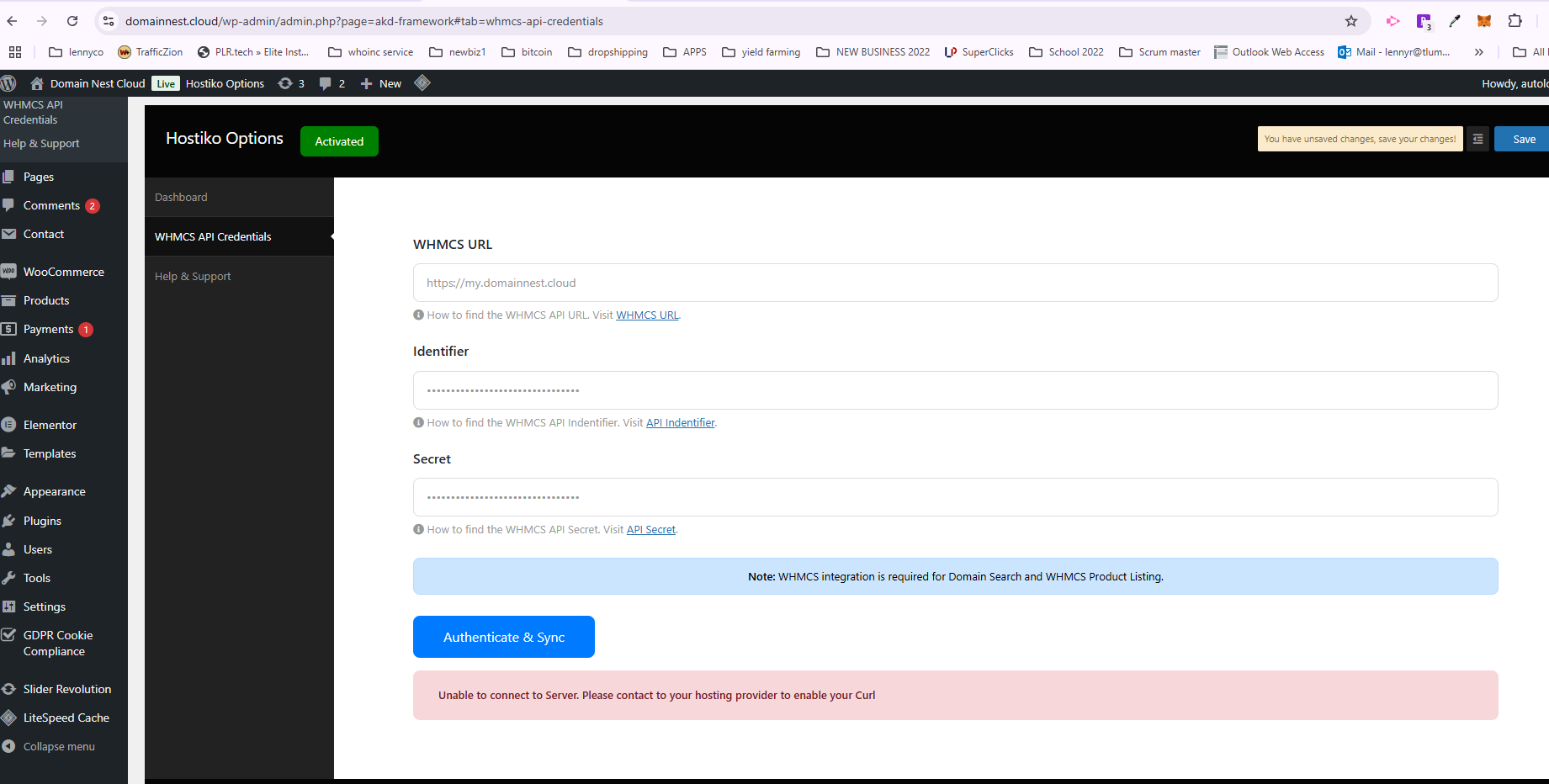Collapse the WordPress admin menu
The width and height of the screenshot is (1549, 784).
point(59,746)
